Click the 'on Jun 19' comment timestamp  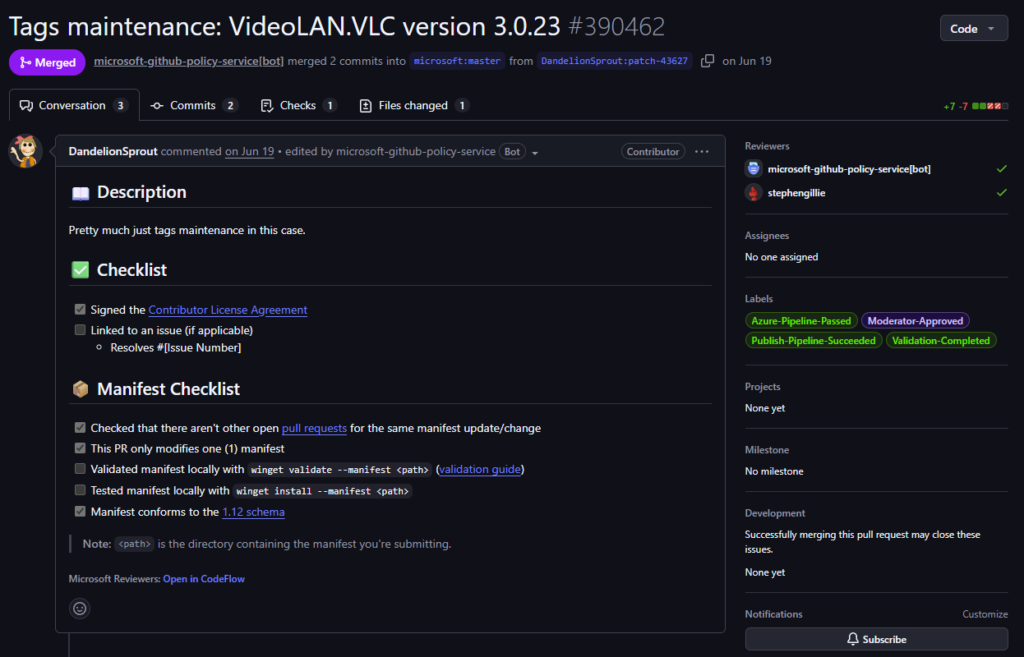point(249,151)
